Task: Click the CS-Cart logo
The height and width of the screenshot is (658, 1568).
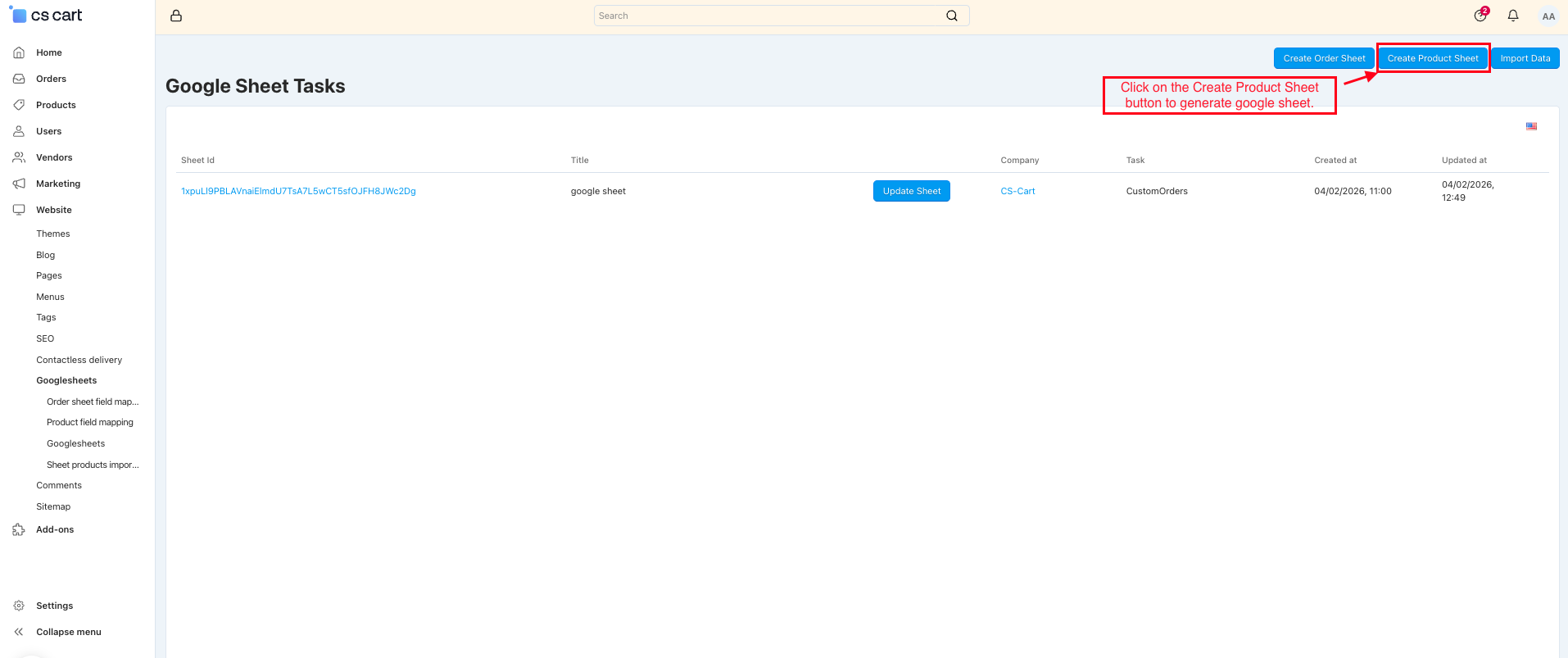Action: (46, 15)
